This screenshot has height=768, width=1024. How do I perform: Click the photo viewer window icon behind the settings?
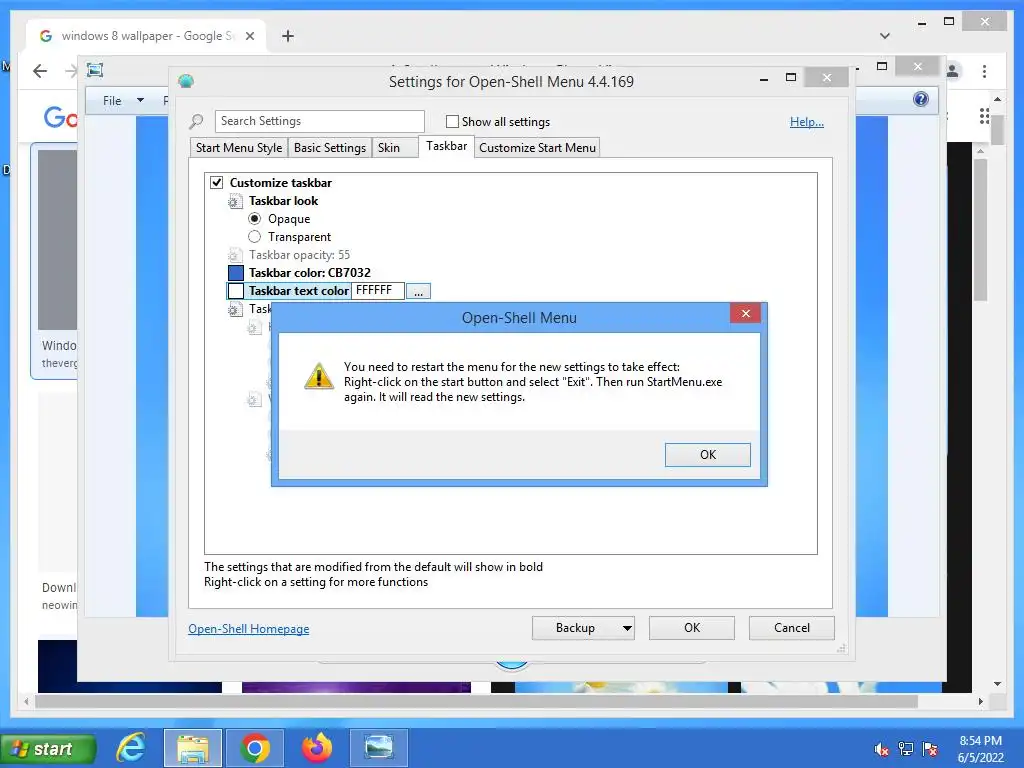(x=95, y=70)
